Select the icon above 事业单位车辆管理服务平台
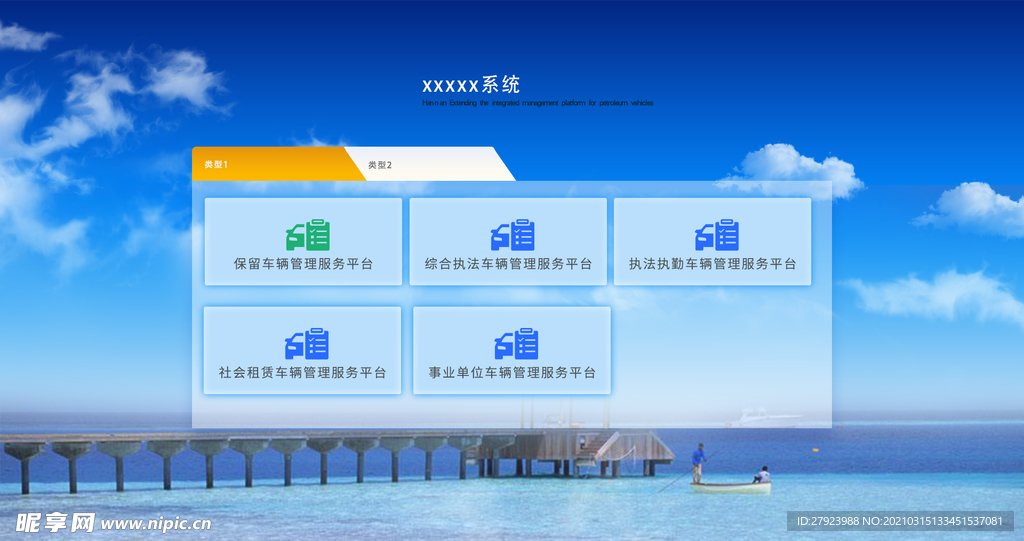This screenshot has width=1024, height=541. click(516, 344)
